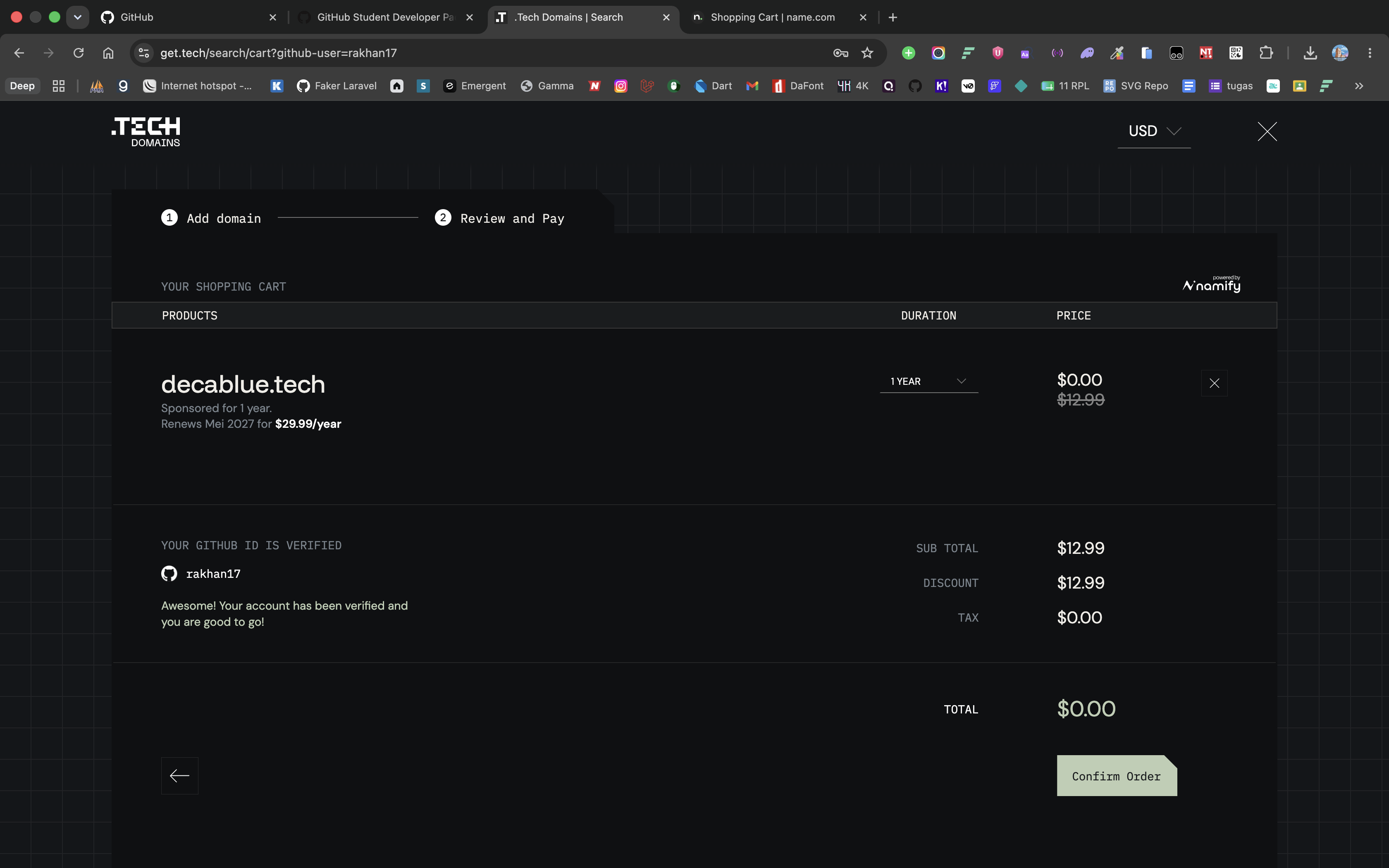1389x868 pixels.
Task: Open the tugas bookmark
Action: pyautogui.click(x=1231, y=86)
